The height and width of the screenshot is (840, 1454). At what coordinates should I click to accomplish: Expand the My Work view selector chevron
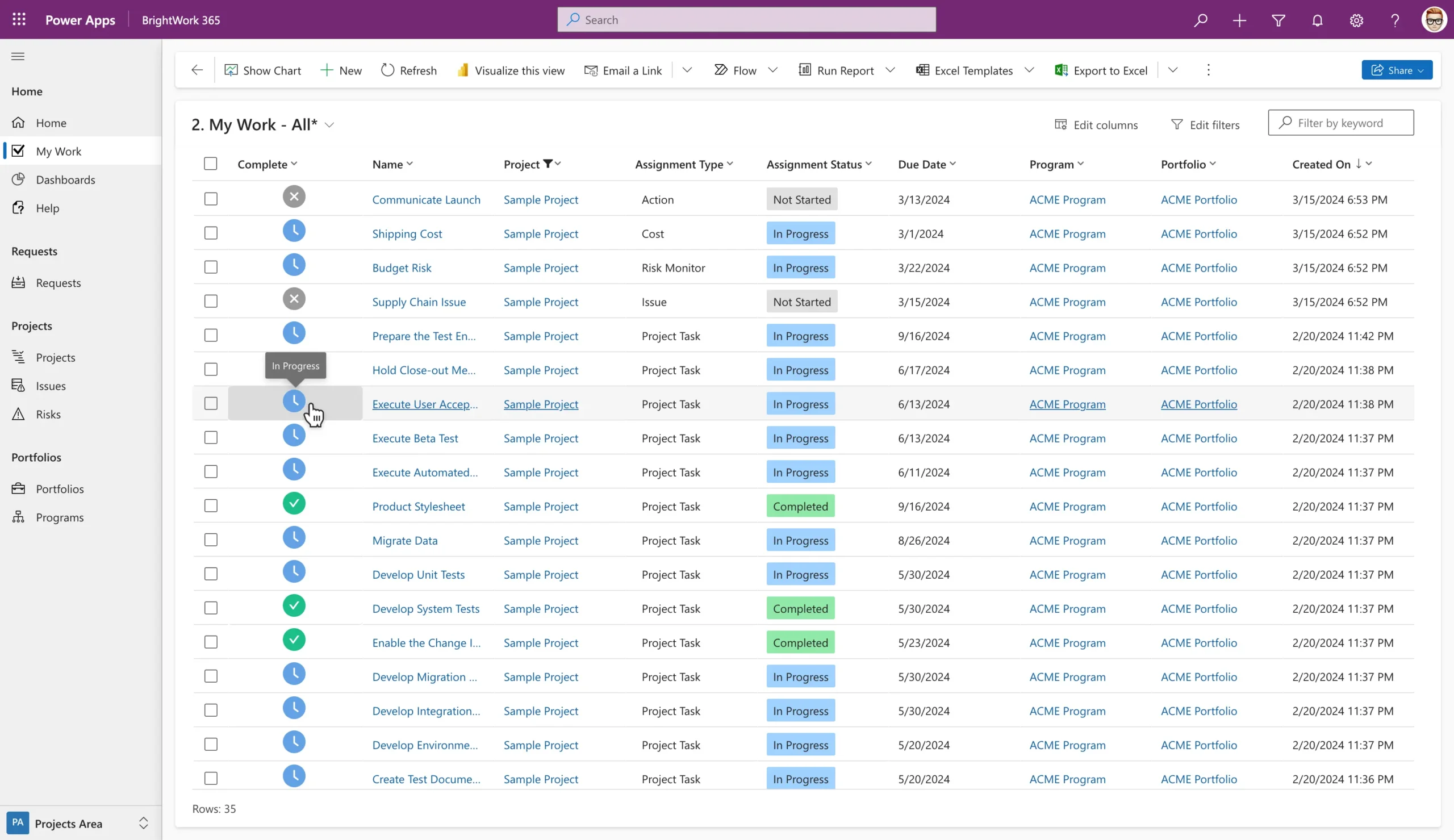329,125
